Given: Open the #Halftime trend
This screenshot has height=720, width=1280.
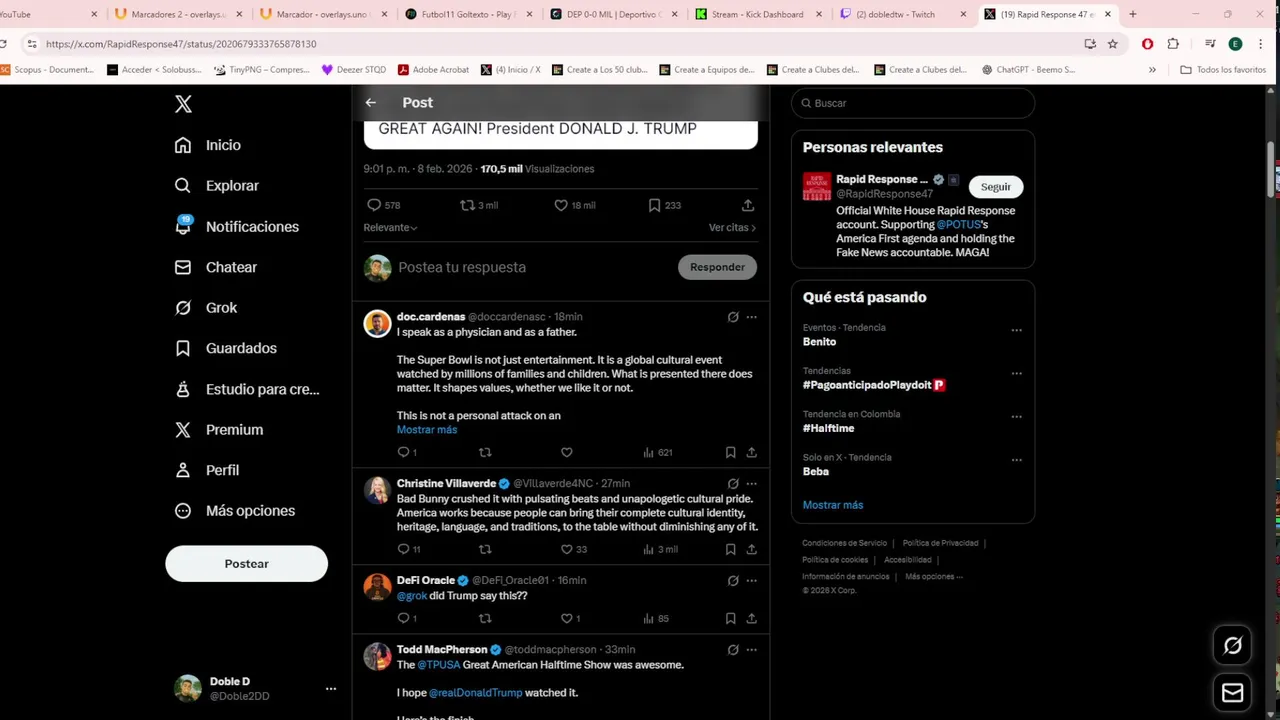Looking at the screenshot, I should 828,428.
